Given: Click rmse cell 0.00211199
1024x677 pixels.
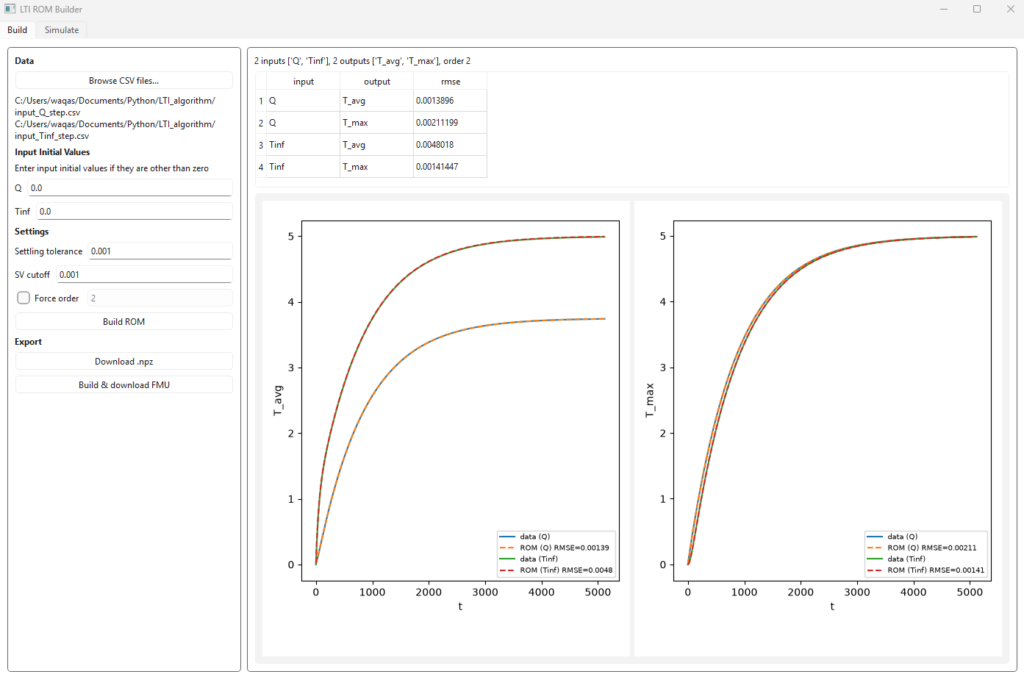Looking at the screenshot, I should 451,123.
